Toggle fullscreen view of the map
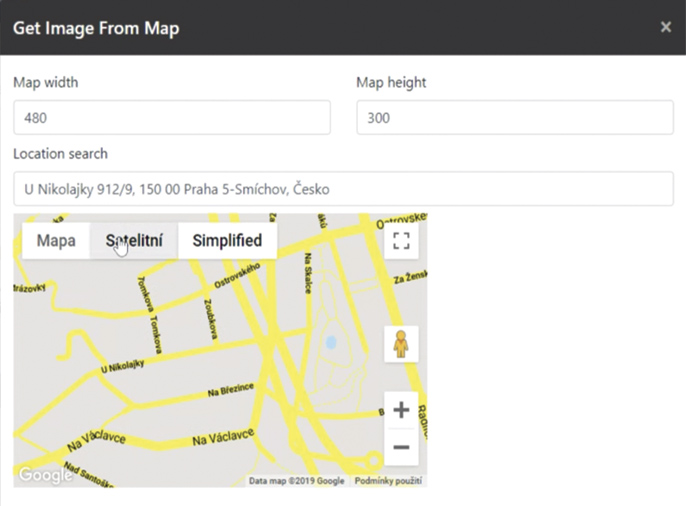 click(401, 241)
